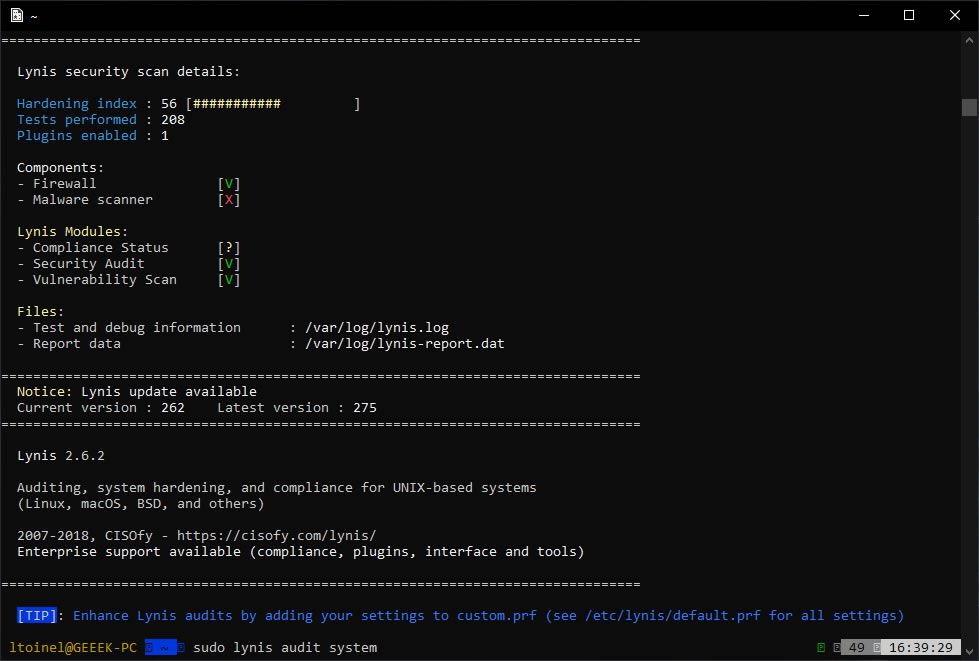Click the Firewall [V] status indicator

pos(229,184)
